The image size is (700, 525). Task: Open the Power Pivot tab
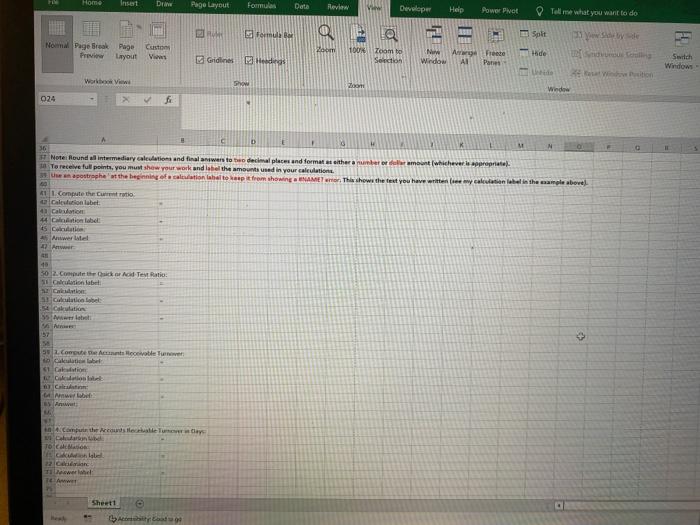[x=500, y=10]
